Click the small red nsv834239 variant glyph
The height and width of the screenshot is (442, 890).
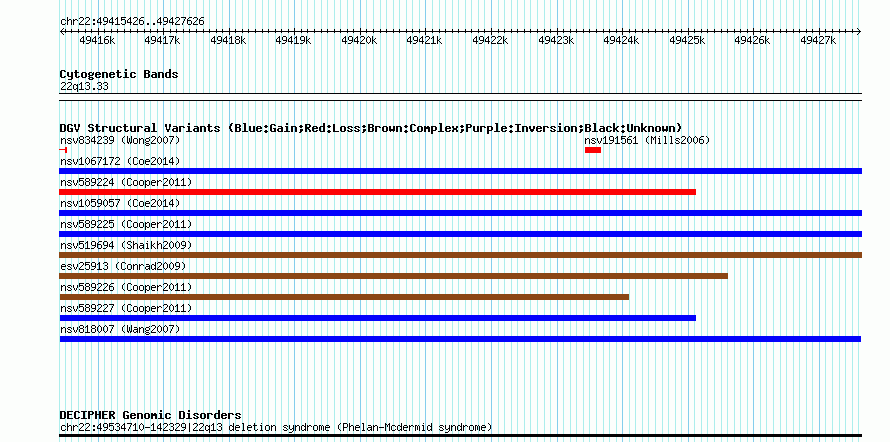[63, 150]
